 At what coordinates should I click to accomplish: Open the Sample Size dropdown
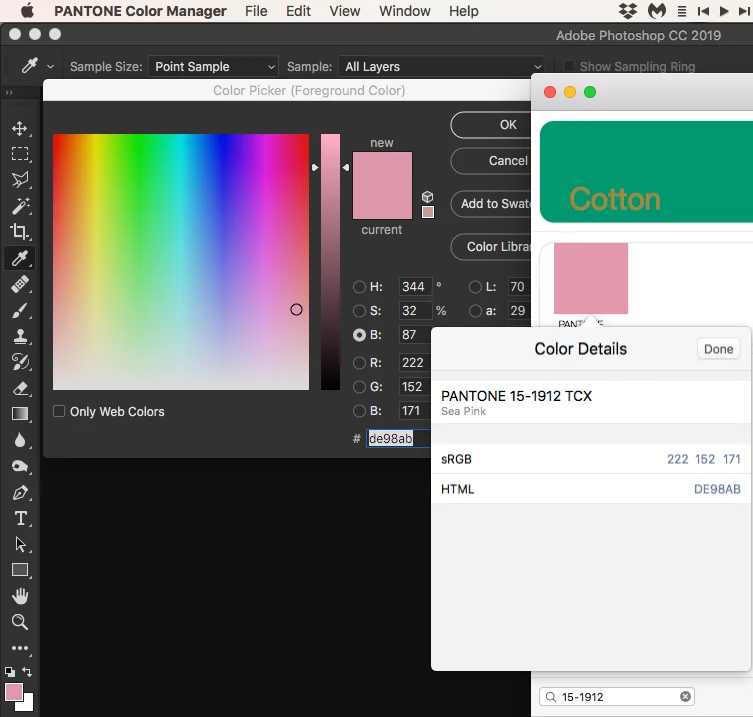click(213, 66)
